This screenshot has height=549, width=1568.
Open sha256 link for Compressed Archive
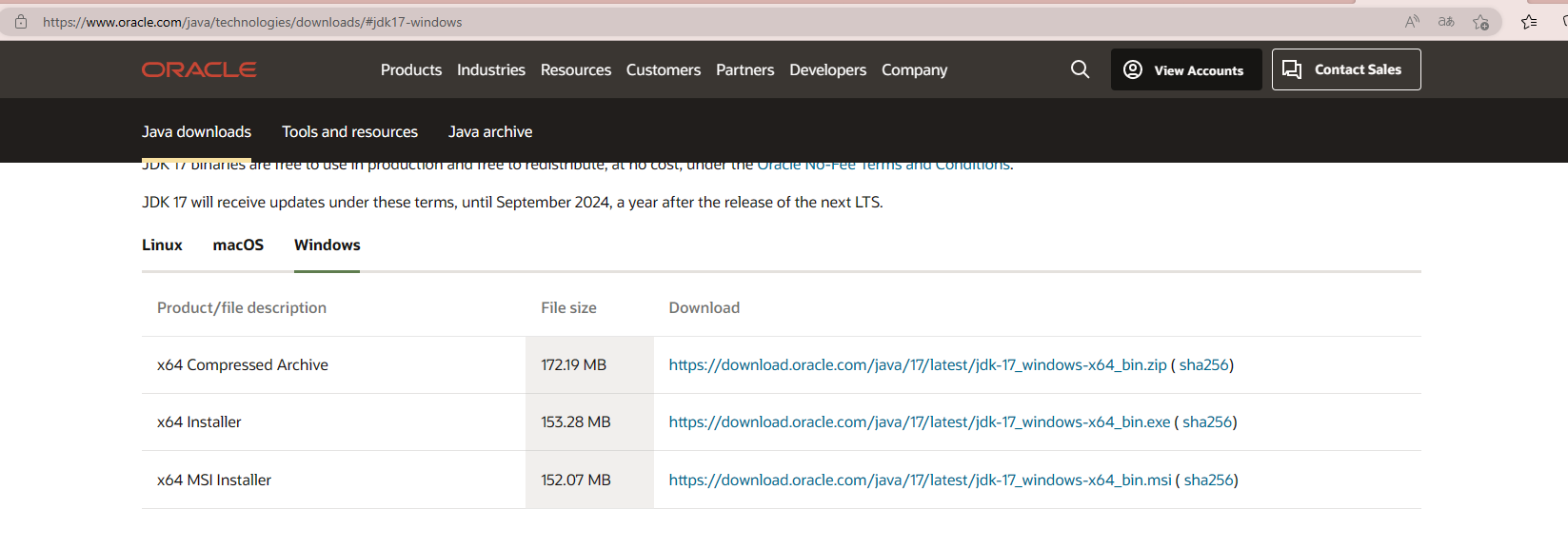coord(1204,364)
